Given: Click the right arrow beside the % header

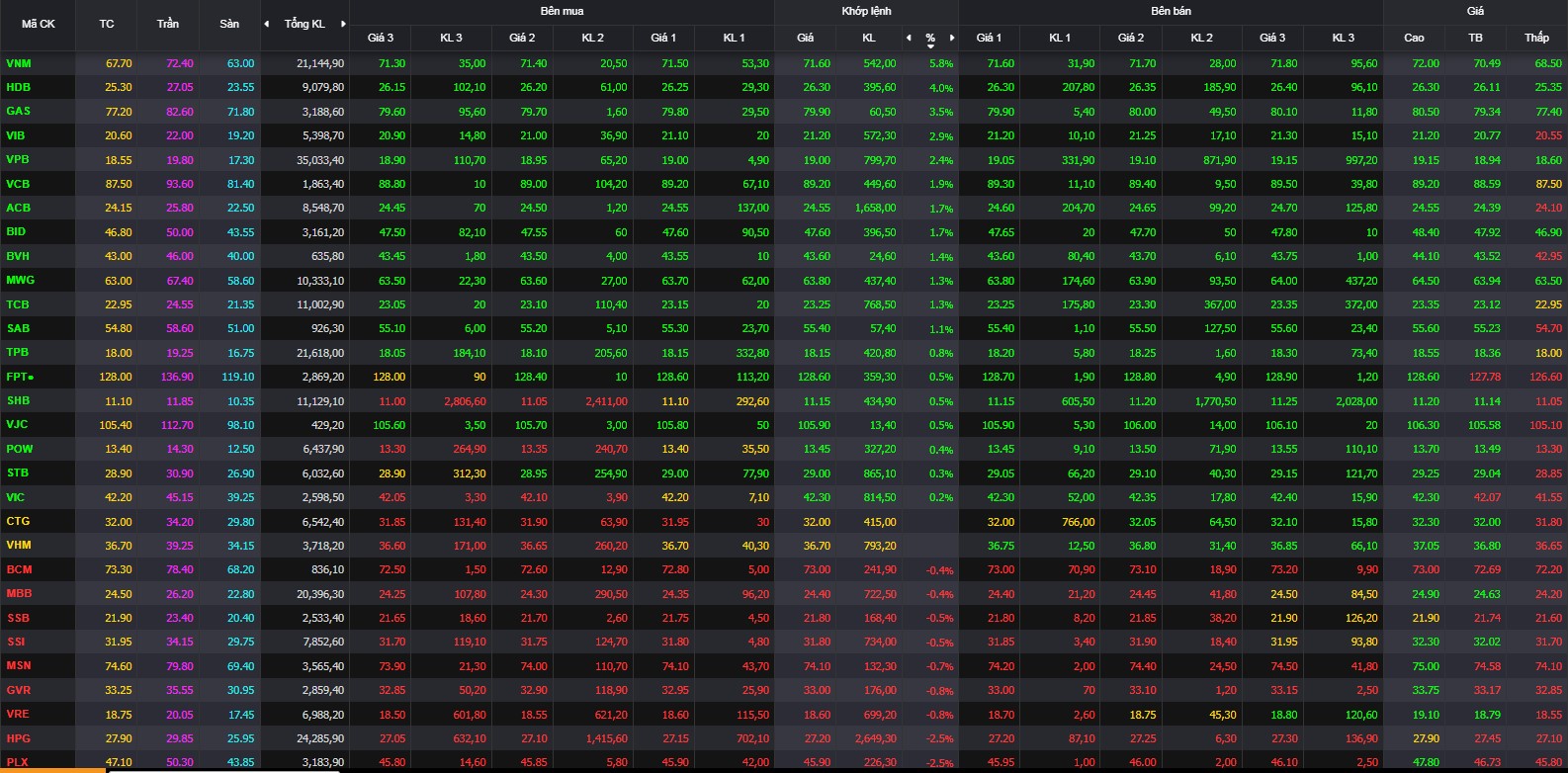Looking at the screenshot, I should pos(952,38).
